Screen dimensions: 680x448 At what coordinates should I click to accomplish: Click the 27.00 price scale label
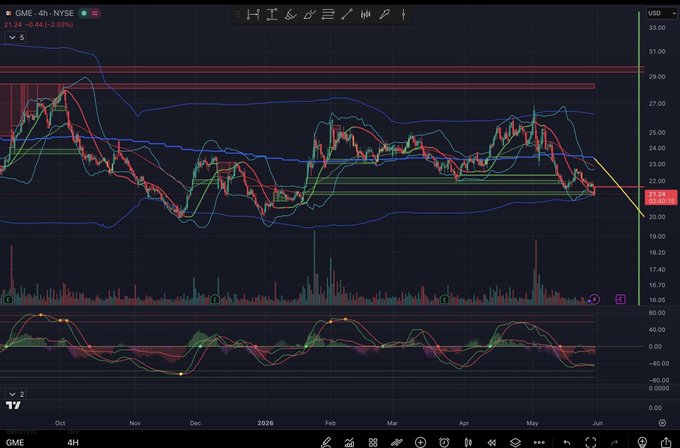657,104
